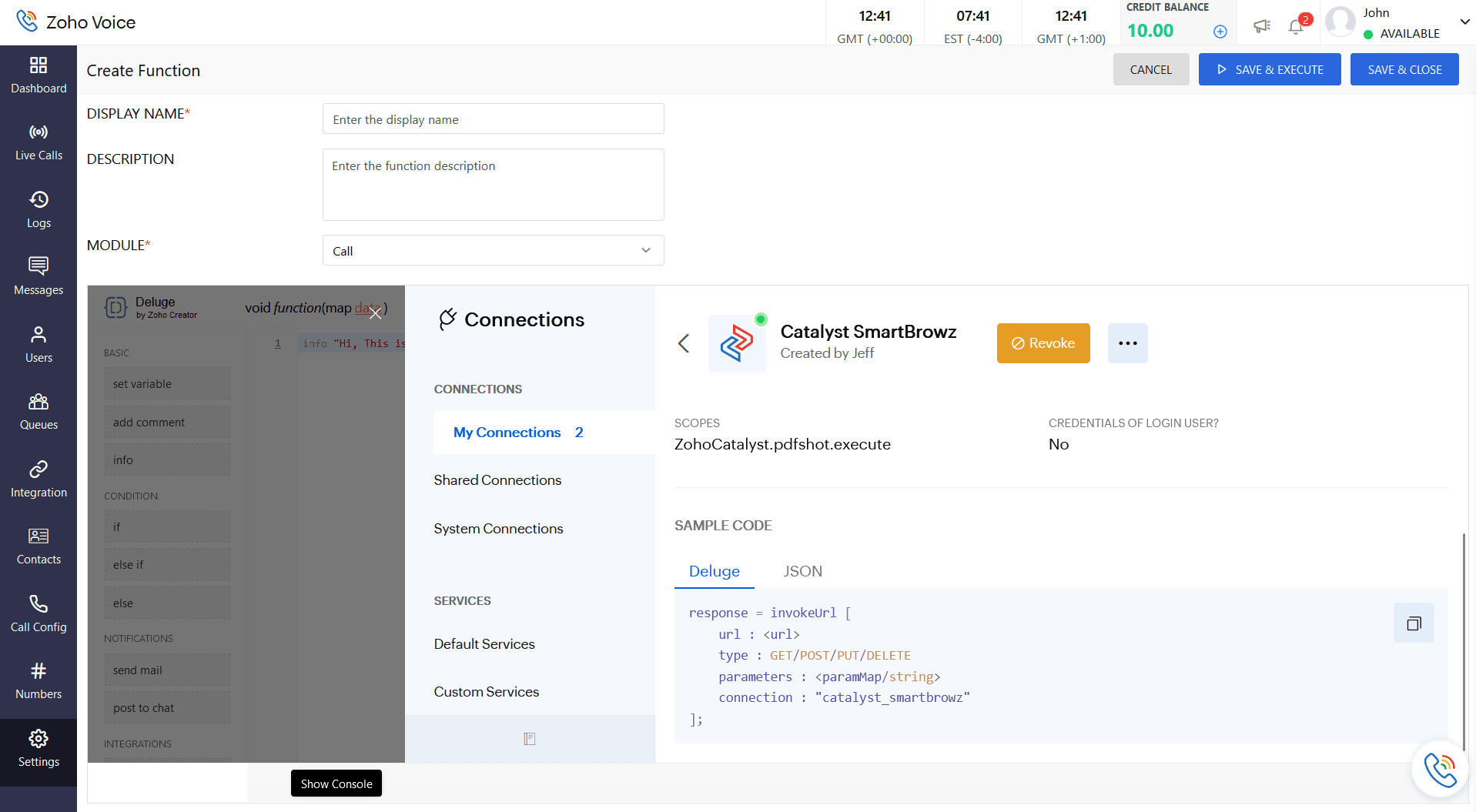
Task: Open Live Calls from sidebar
Action: tap(38, 142)
